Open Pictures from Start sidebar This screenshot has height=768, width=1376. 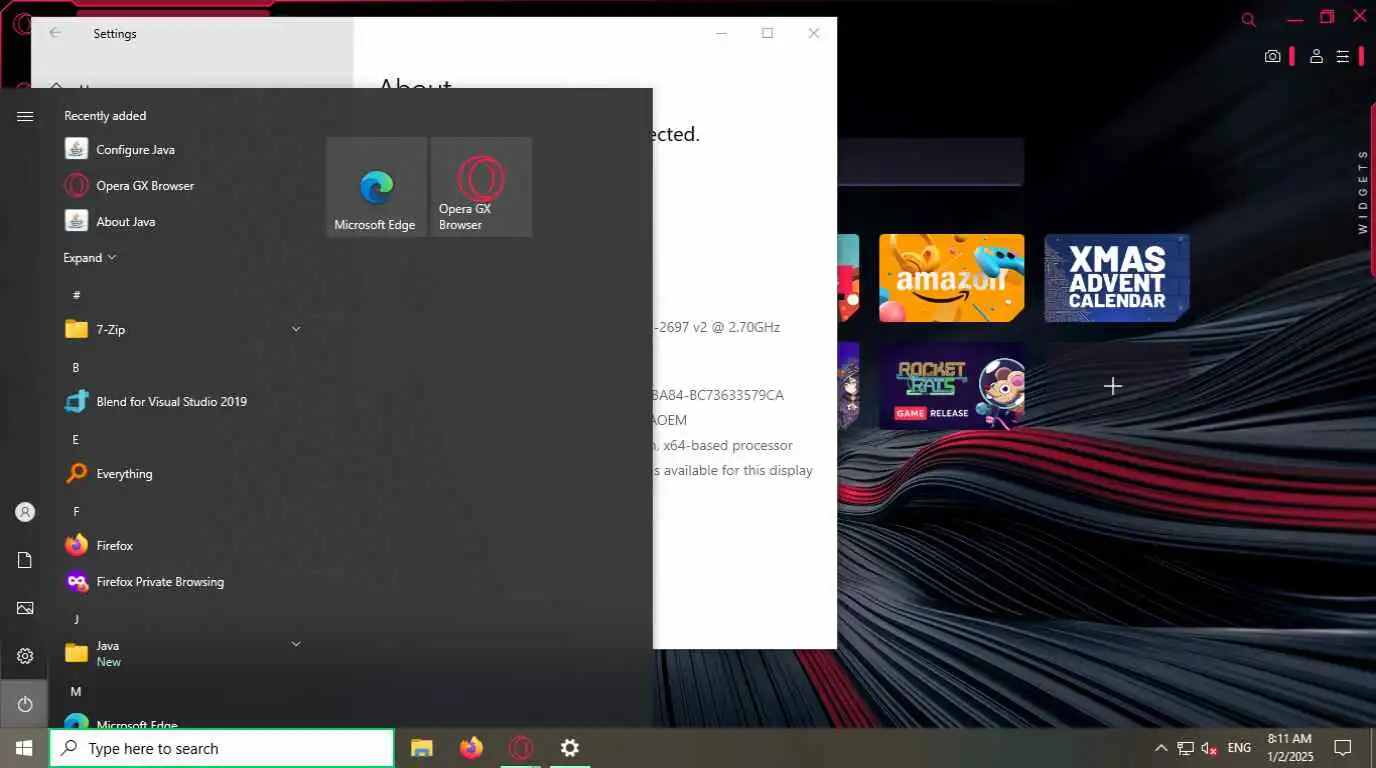25,608
